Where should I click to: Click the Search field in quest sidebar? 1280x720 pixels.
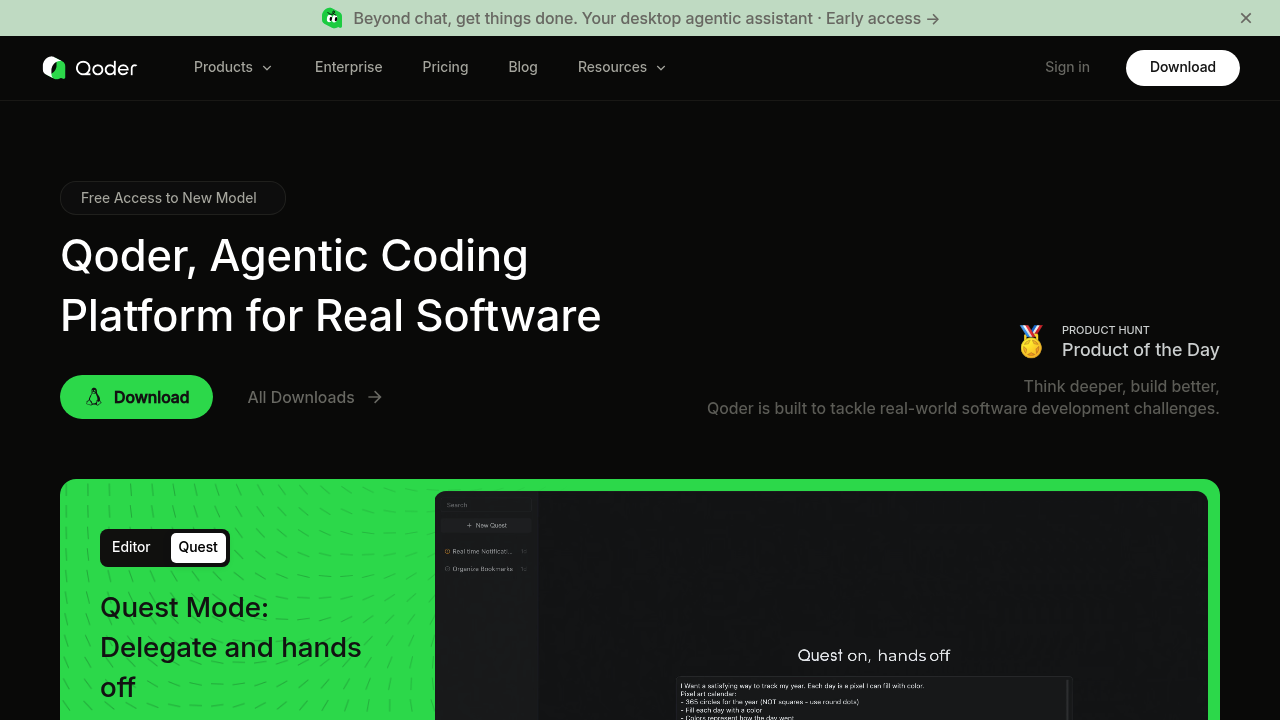486,505
